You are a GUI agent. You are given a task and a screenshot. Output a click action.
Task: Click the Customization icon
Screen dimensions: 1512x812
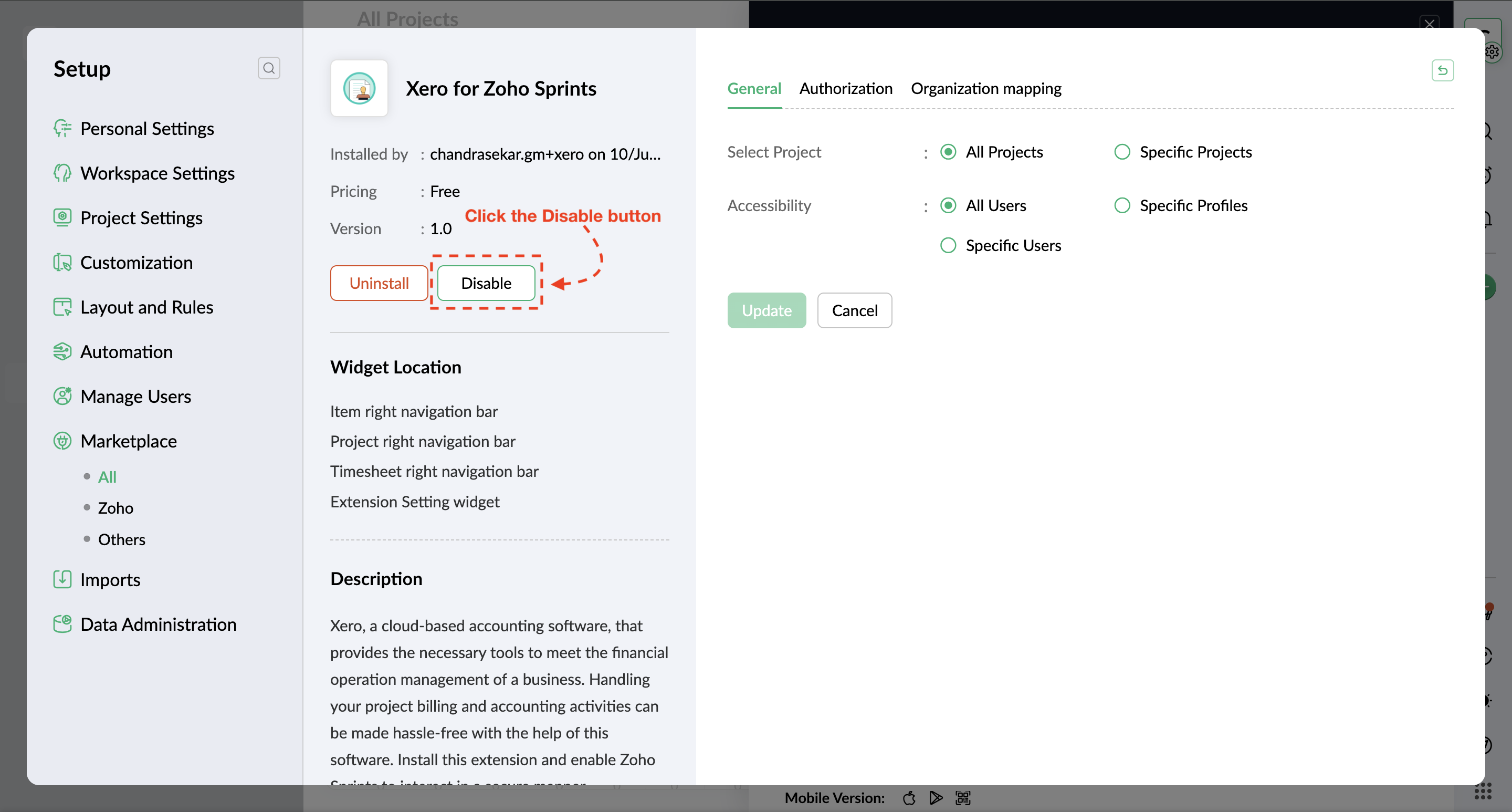[62, 262]
